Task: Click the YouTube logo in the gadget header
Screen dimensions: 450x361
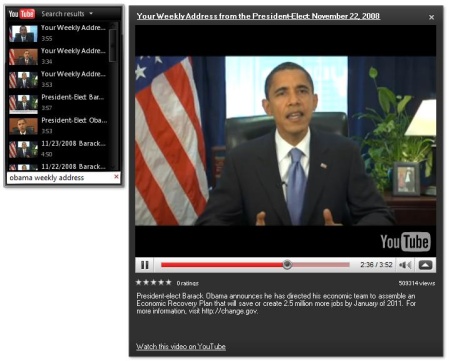Action: [x=22, y=14]
